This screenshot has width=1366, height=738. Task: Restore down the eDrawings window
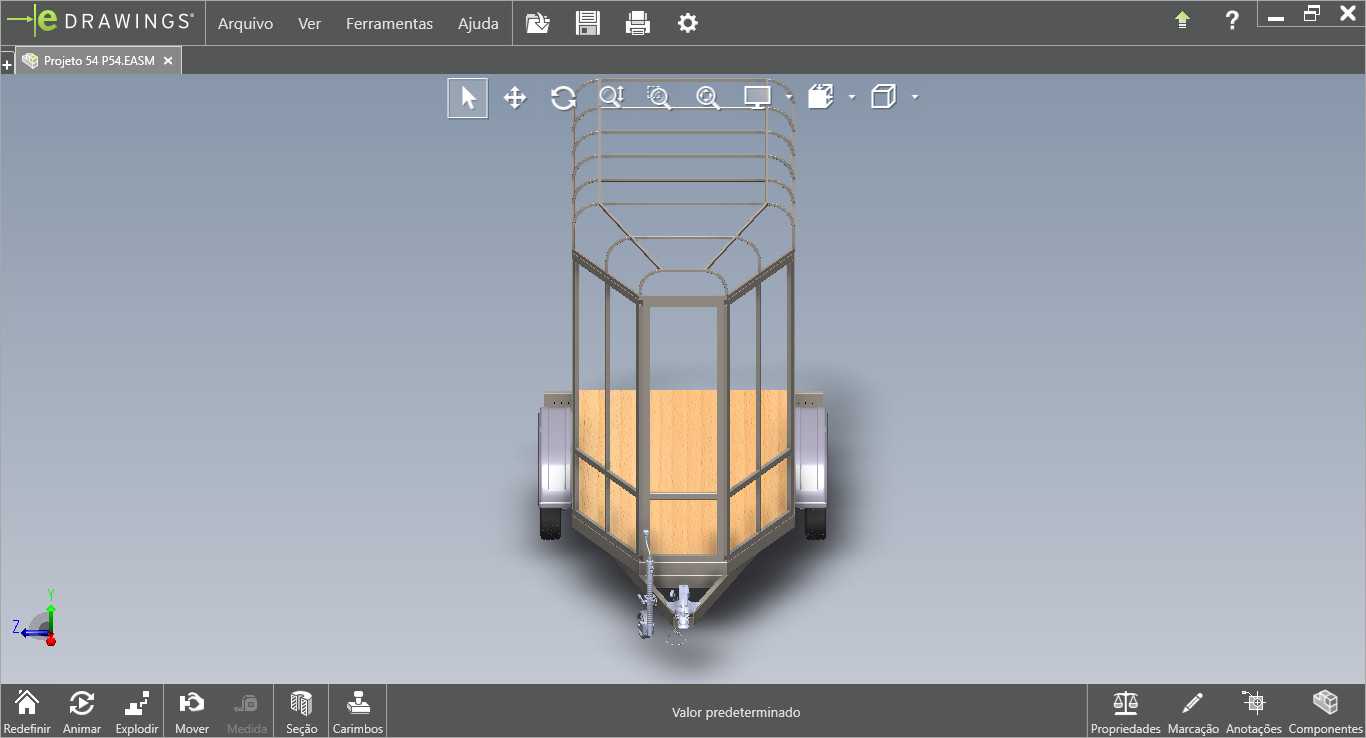pos(1312,14)
